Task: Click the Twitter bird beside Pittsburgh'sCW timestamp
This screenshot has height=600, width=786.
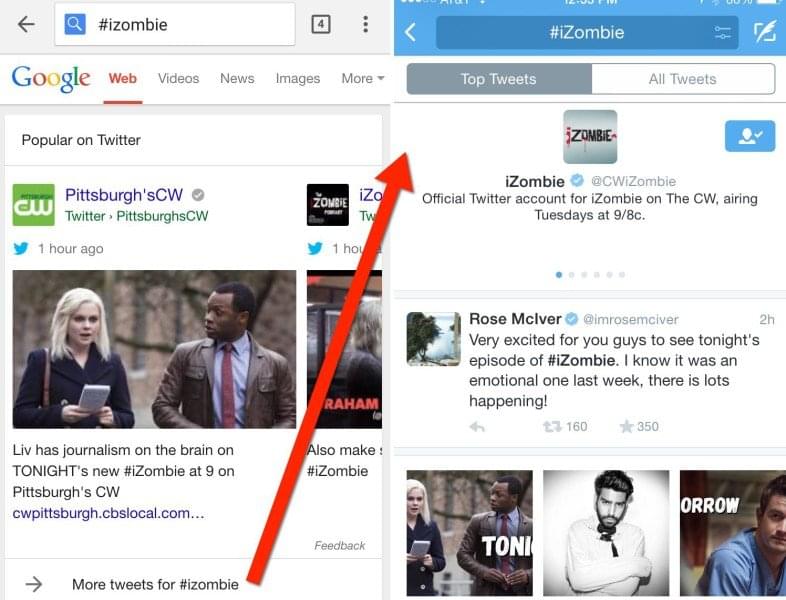Action: (21, 248)
